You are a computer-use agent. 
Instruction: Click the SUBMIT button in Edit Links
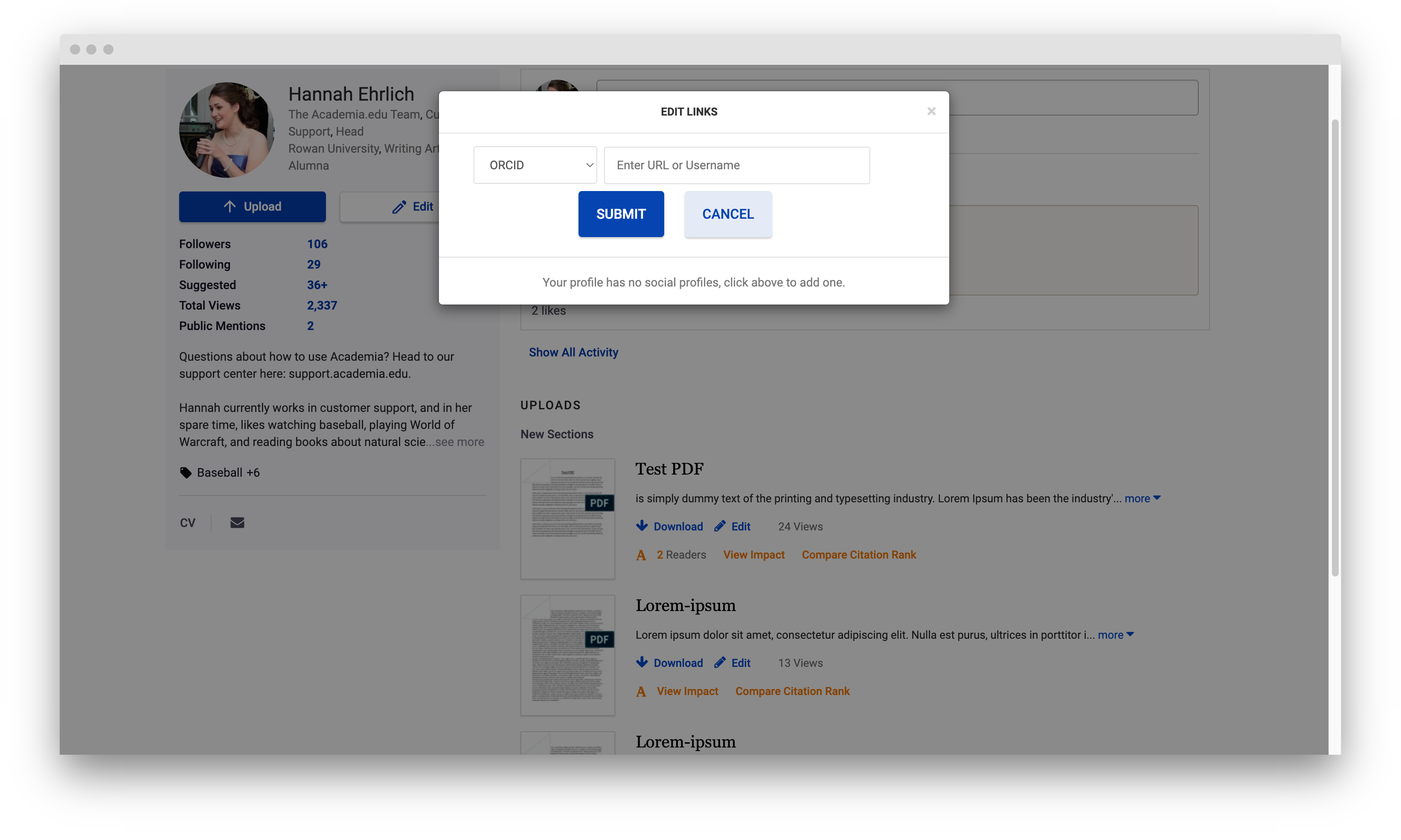click(x=621, y=214)
